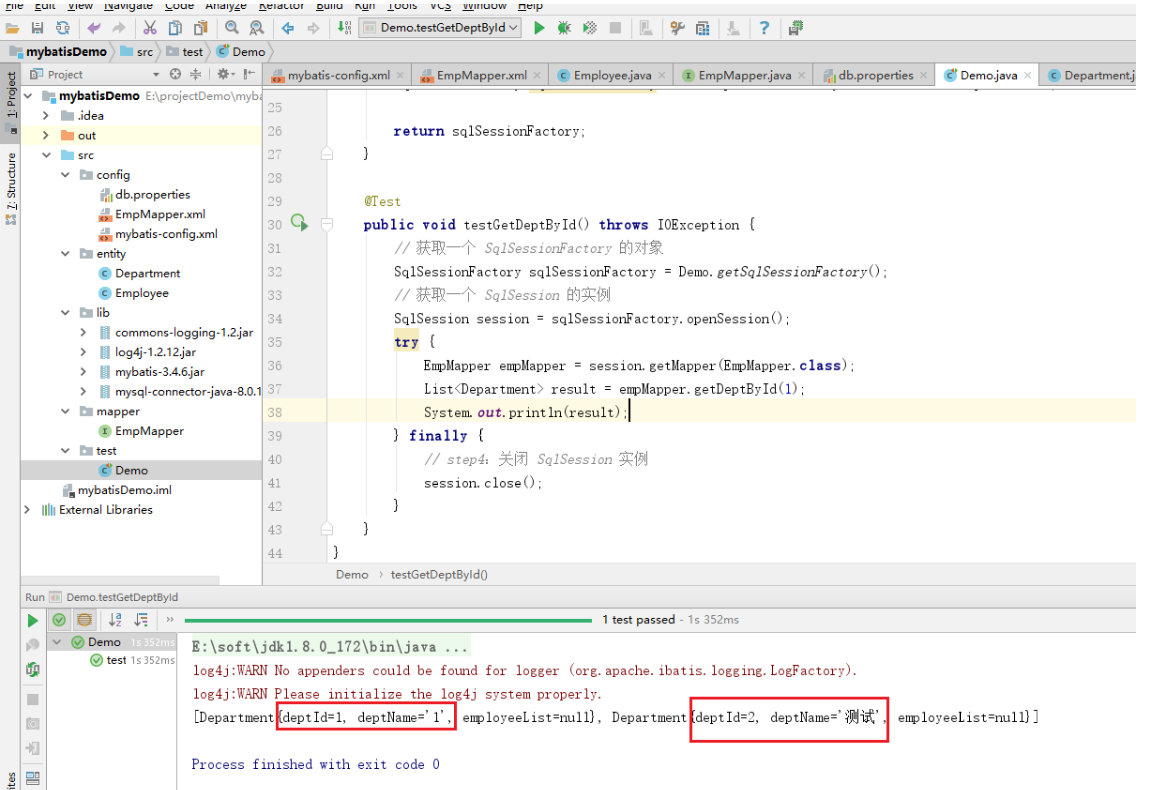Toggle Show Passed tests button
The height and width of the screenshot is (790, 1167).
tap(60, 619)
